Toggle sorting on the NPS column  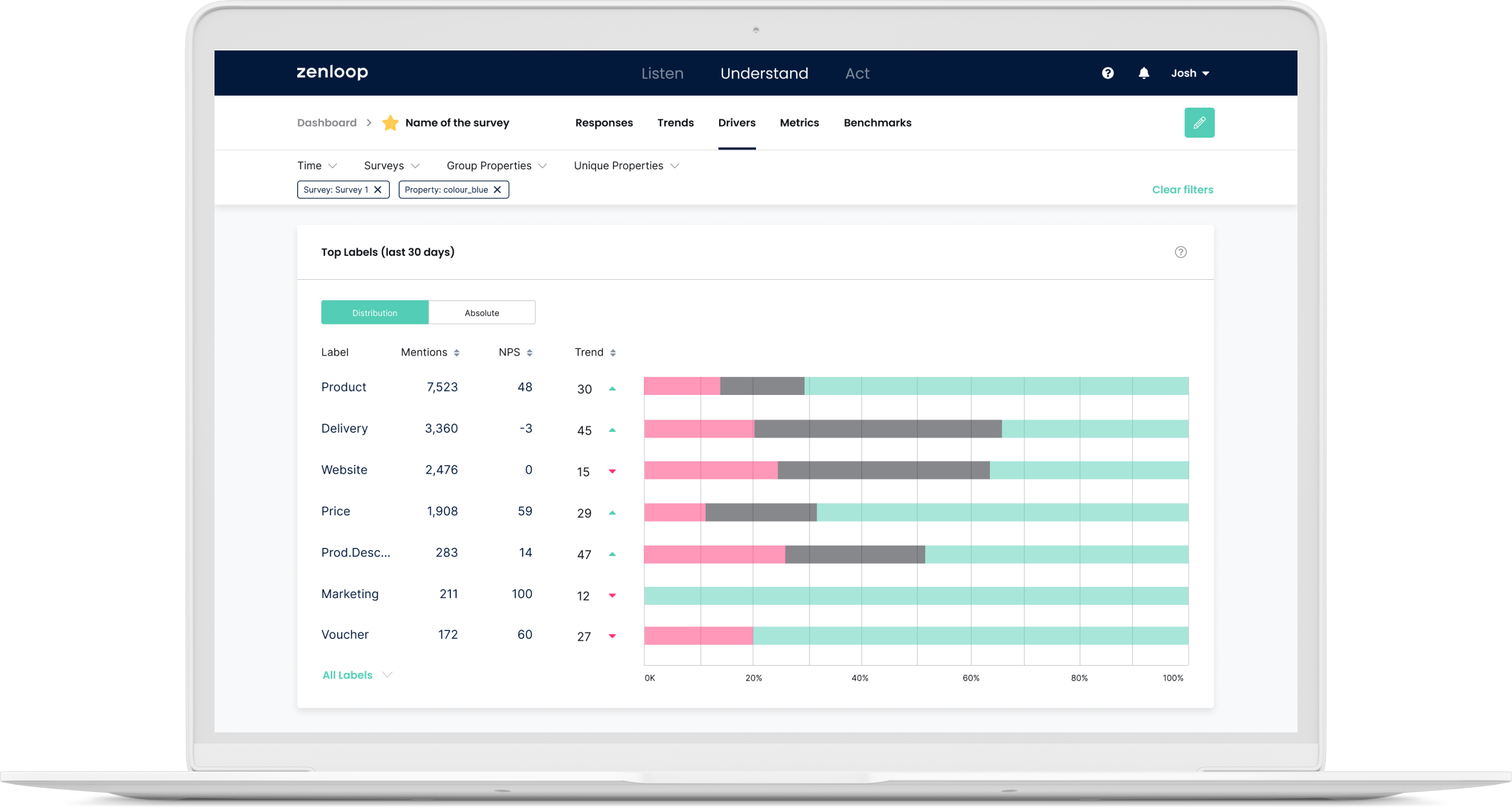(529, 352)
